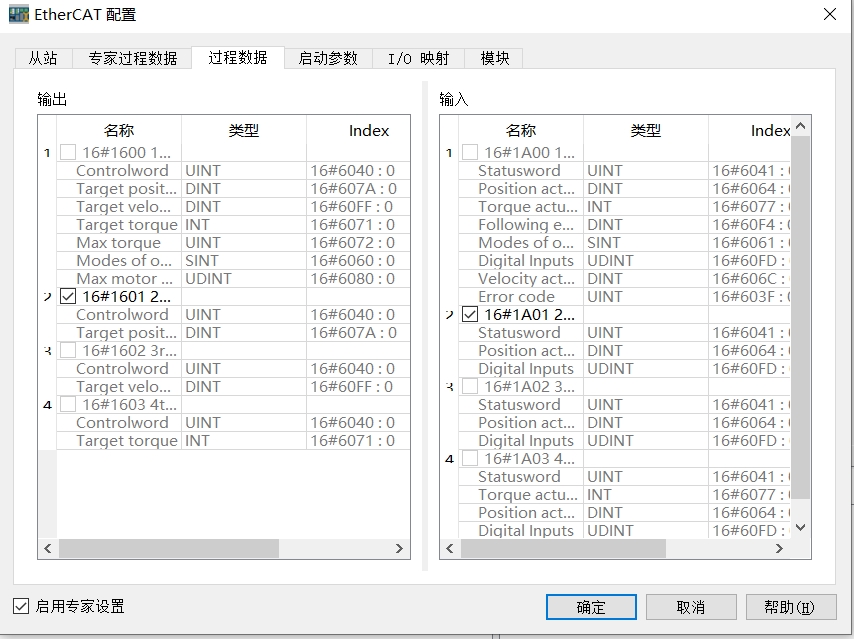Click output list horizontal scrollbar thumb
This screenshot has width=854, height=639.
[x=169, y=548]
